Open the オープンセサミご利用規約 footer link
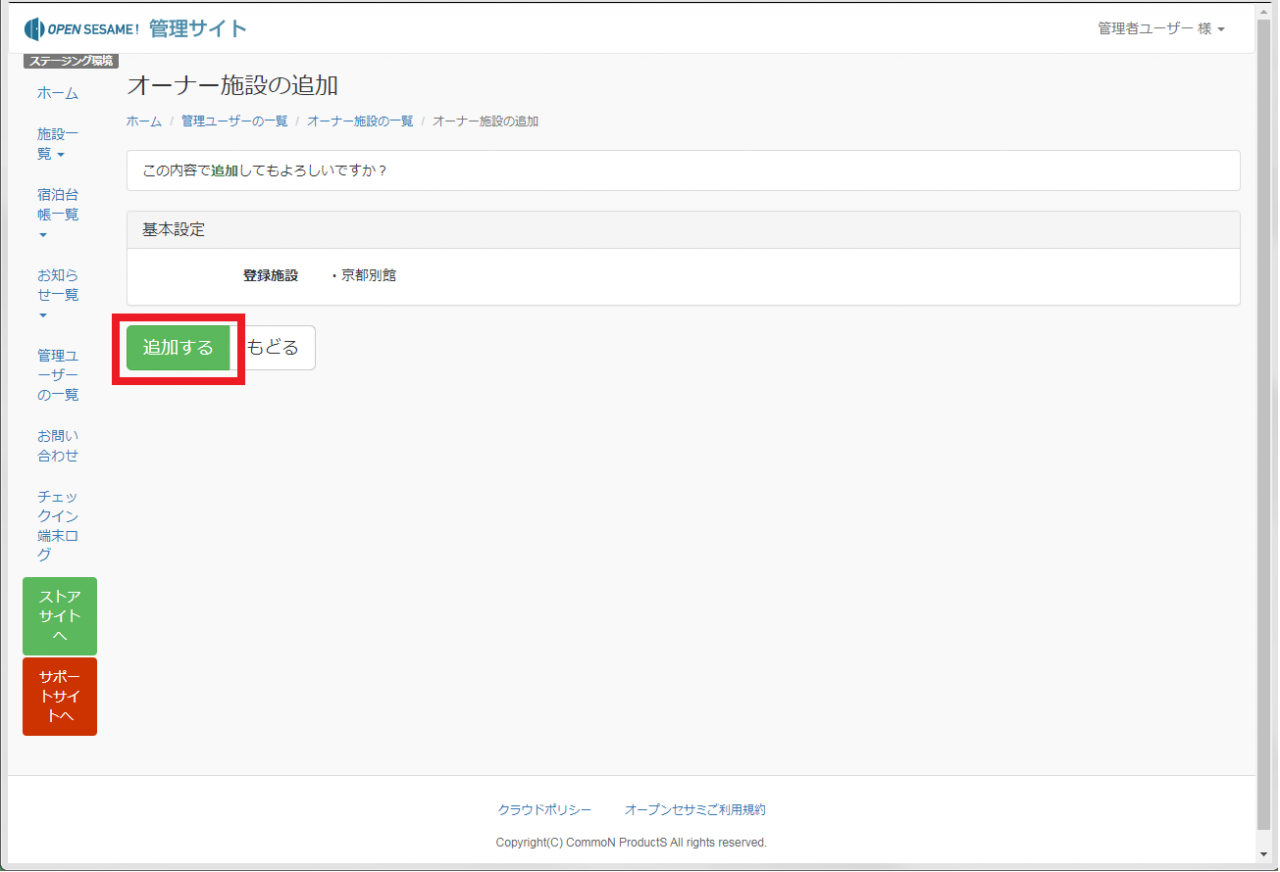 coord(695,810)
